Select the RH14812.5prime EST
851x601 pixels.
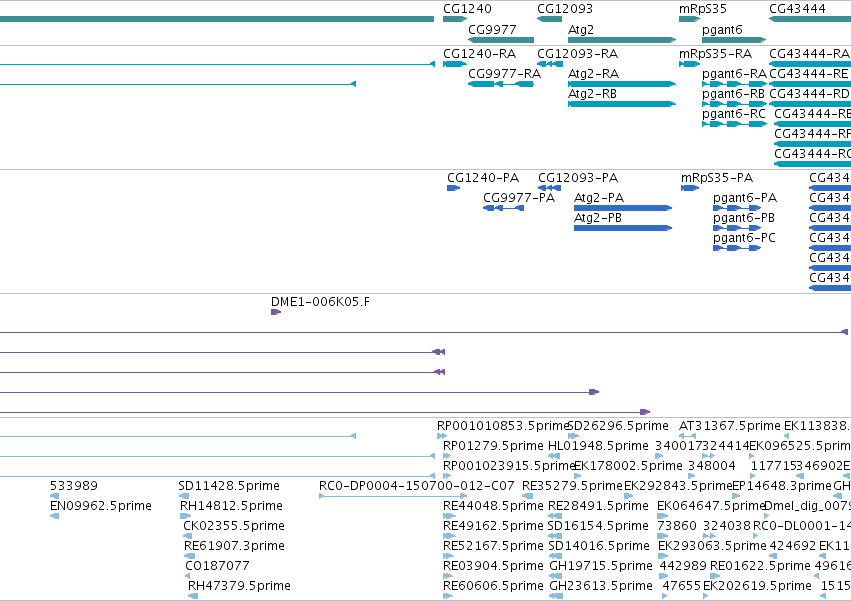[x=186, y=516]
